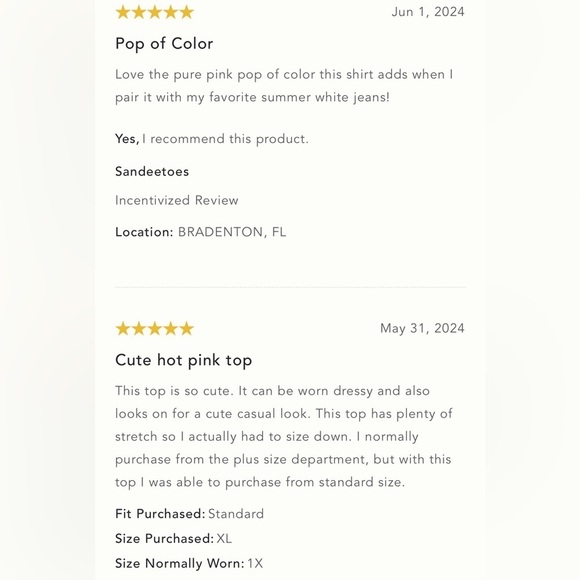The width and height of the screenshot is (580, 580).
Task: Click the May 31, 2024 date
Action: click(422, 328)
